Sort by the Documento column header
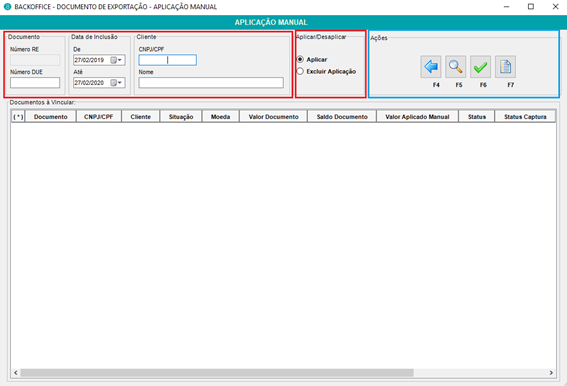Image resolution: width=567 pixels, height=386 pixels. (x=51, y=117)
